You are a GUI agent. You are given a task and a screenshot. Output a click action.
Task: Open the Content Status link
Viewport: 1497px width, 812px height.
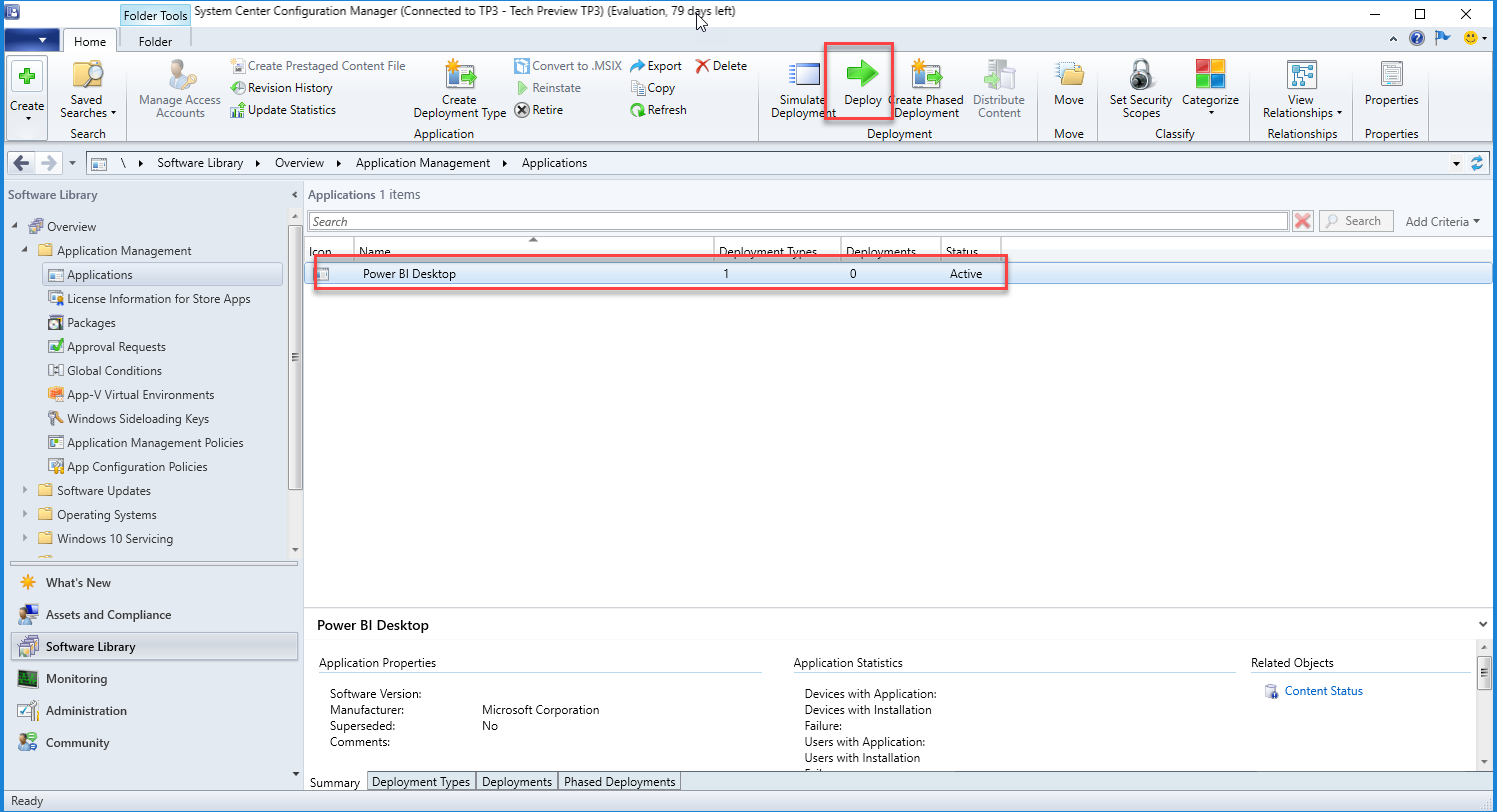pos(1323,691)
